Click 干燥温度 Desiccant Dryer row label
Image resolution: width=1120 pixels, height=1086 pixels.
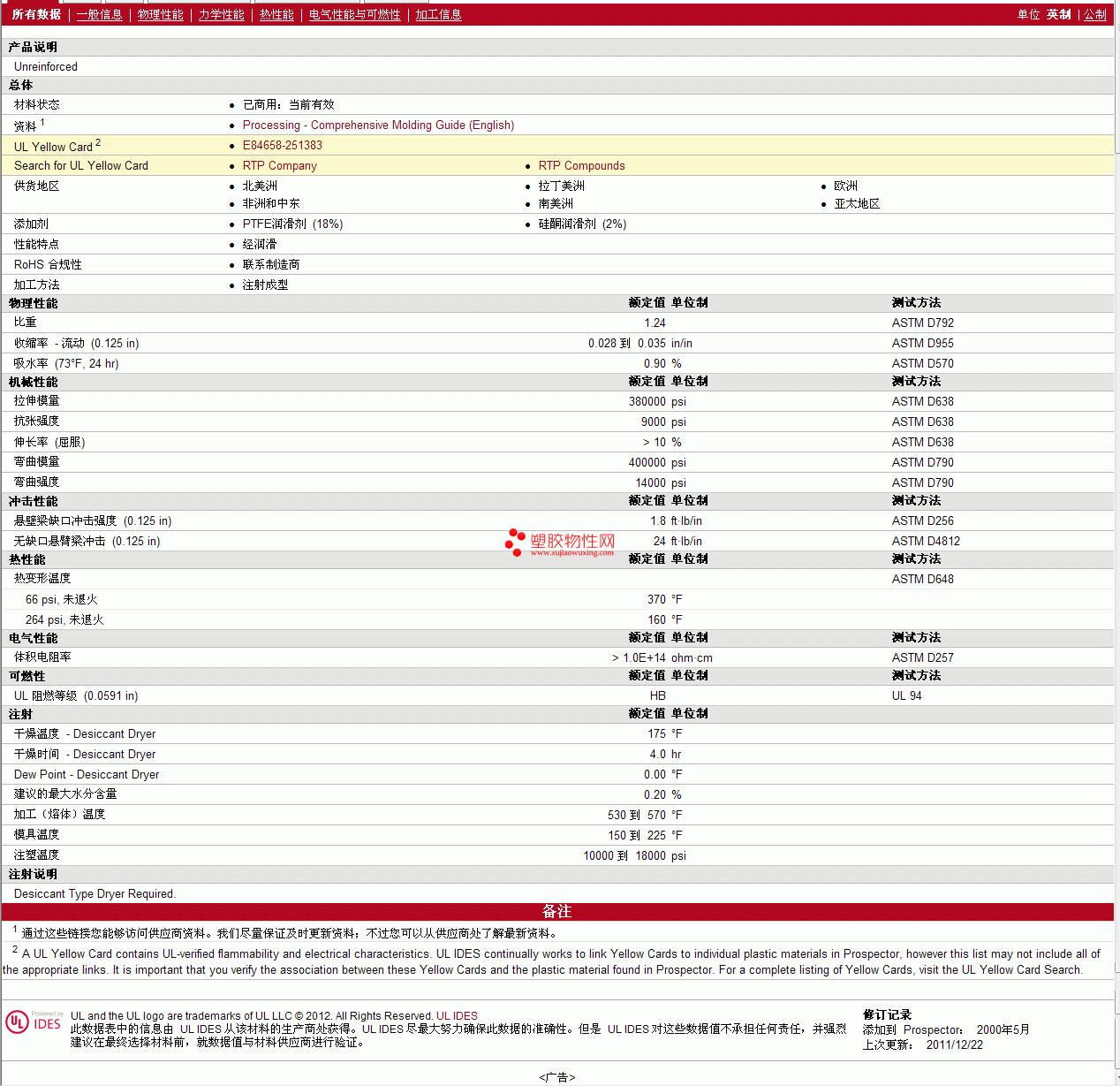coord(85,734)
